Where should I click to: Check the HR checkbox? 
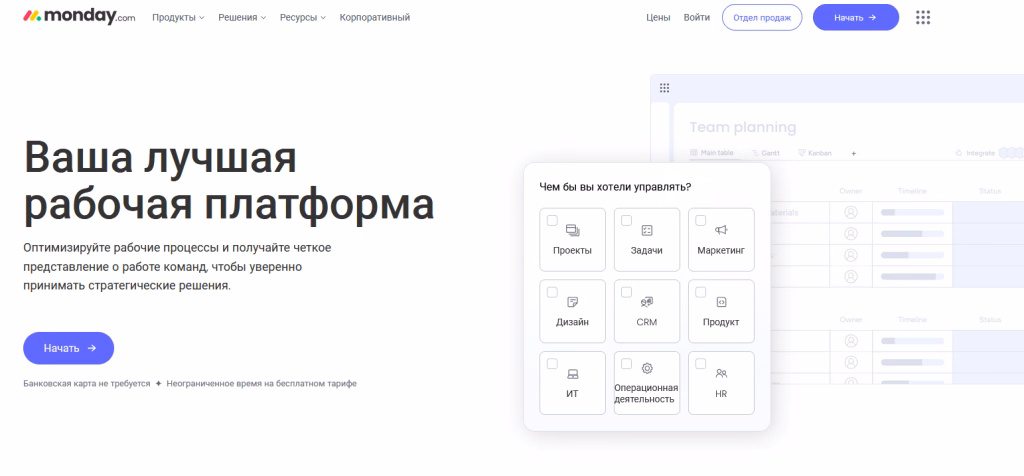coord(701,363)
